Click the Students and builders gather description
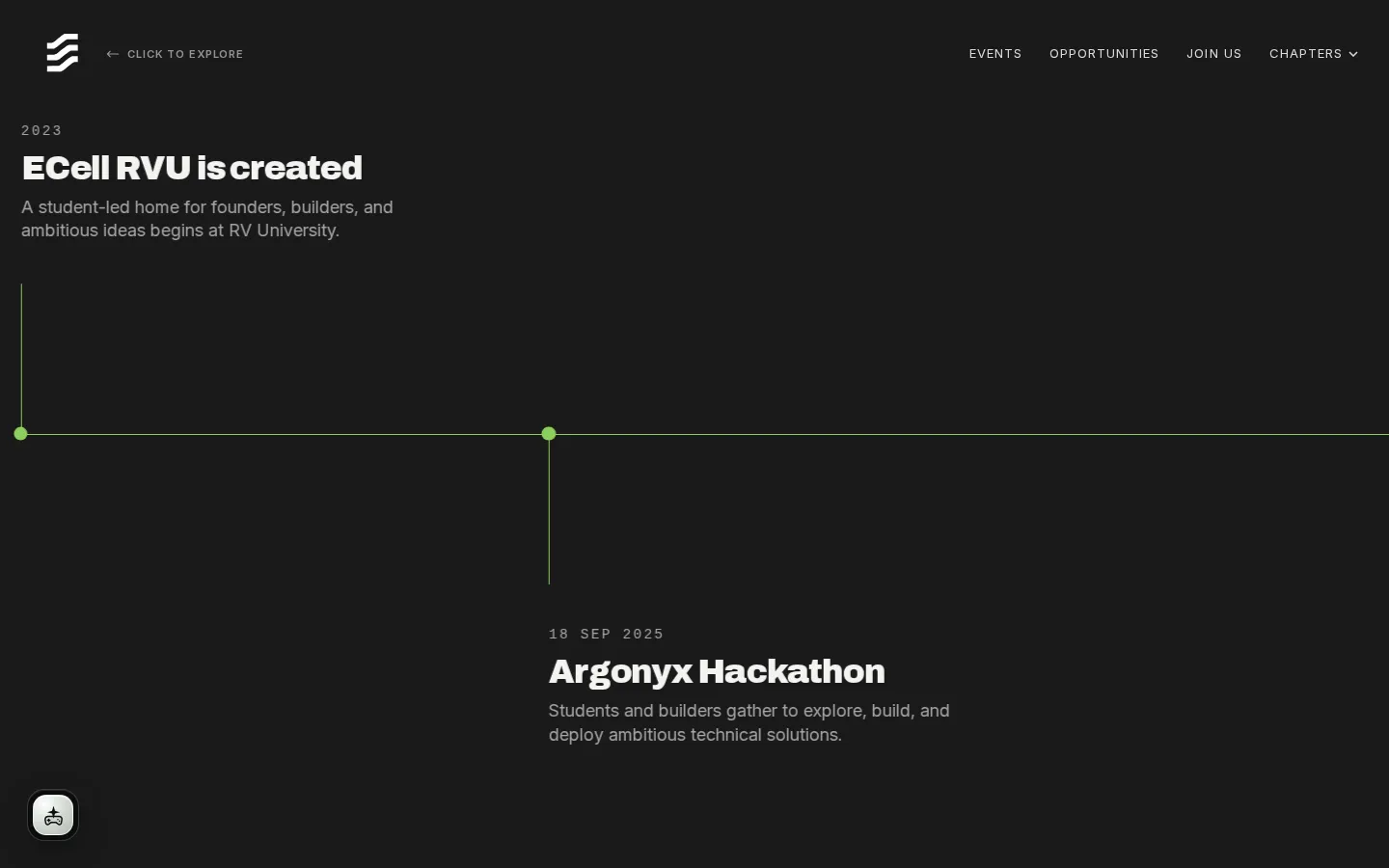1389x868 pixels. pyautogui.click(x=749, y=722)
